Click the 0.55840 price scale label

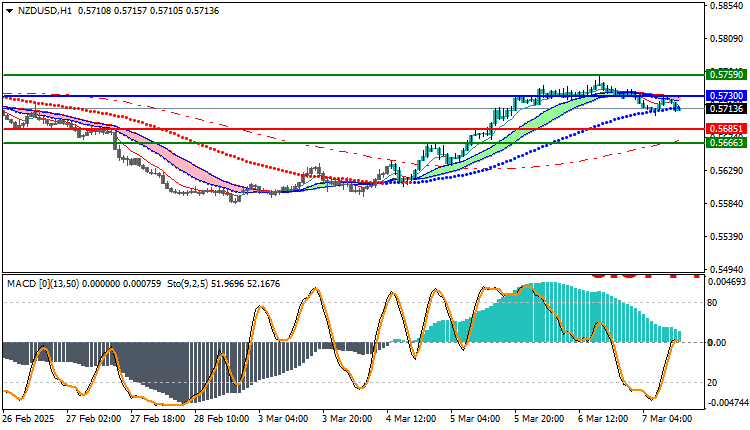tap(727, 204)
